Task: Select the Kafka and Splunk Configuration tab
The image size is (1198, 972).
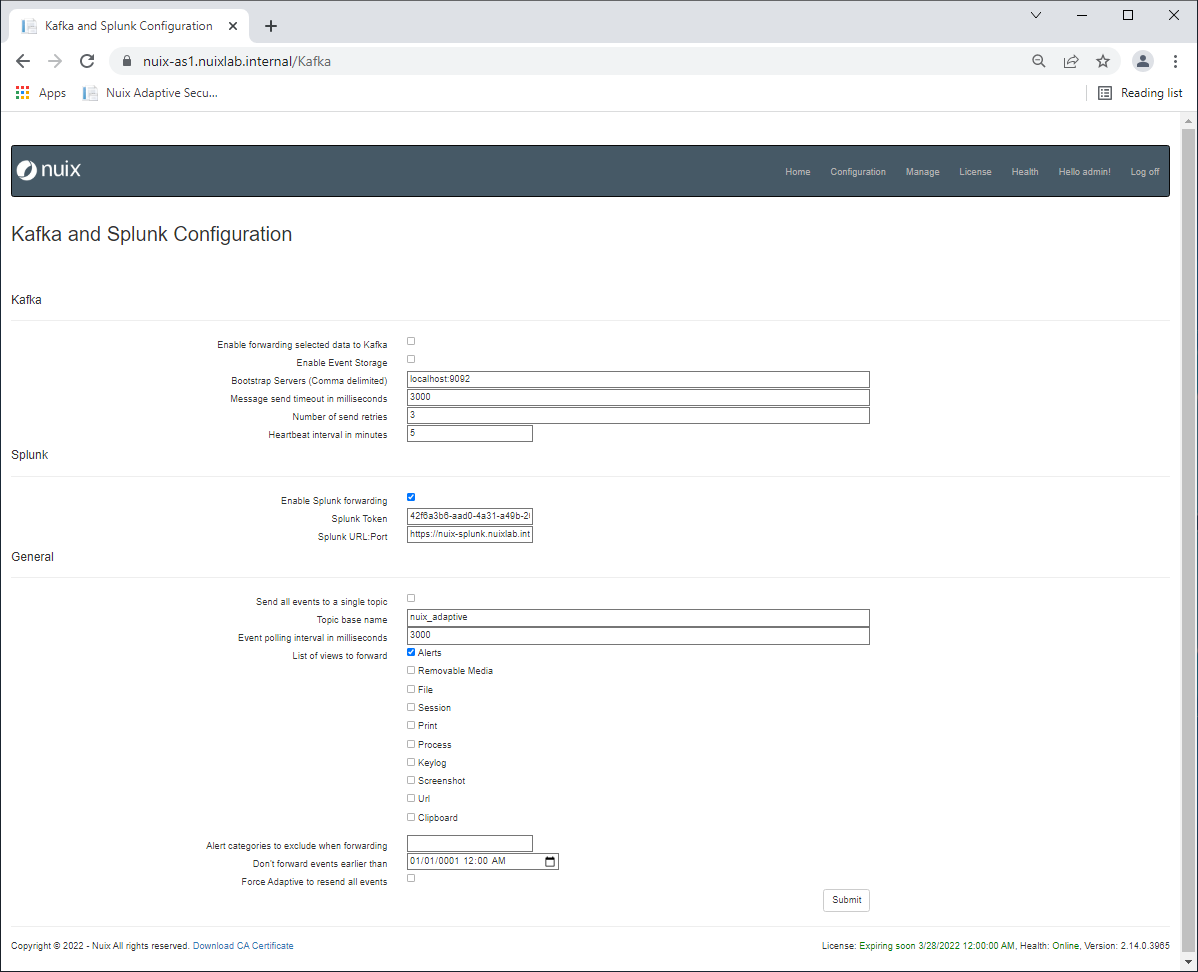Action: (128, 26)
